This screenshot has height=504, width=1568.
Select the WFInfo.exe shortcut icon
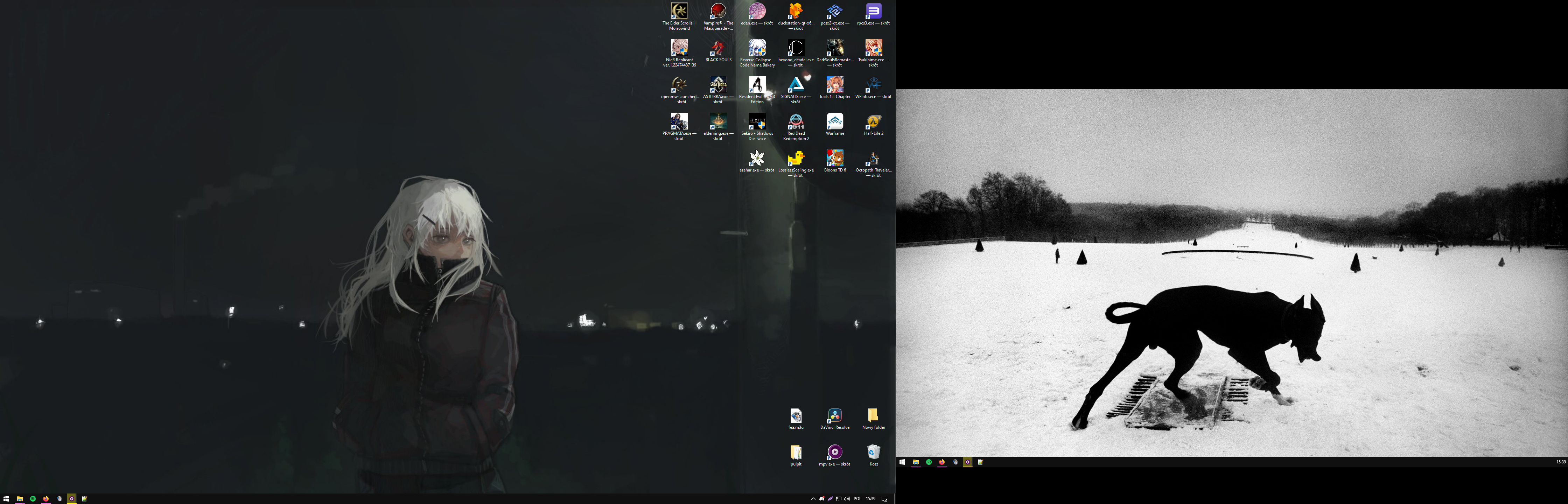click(x=874, y=87)
